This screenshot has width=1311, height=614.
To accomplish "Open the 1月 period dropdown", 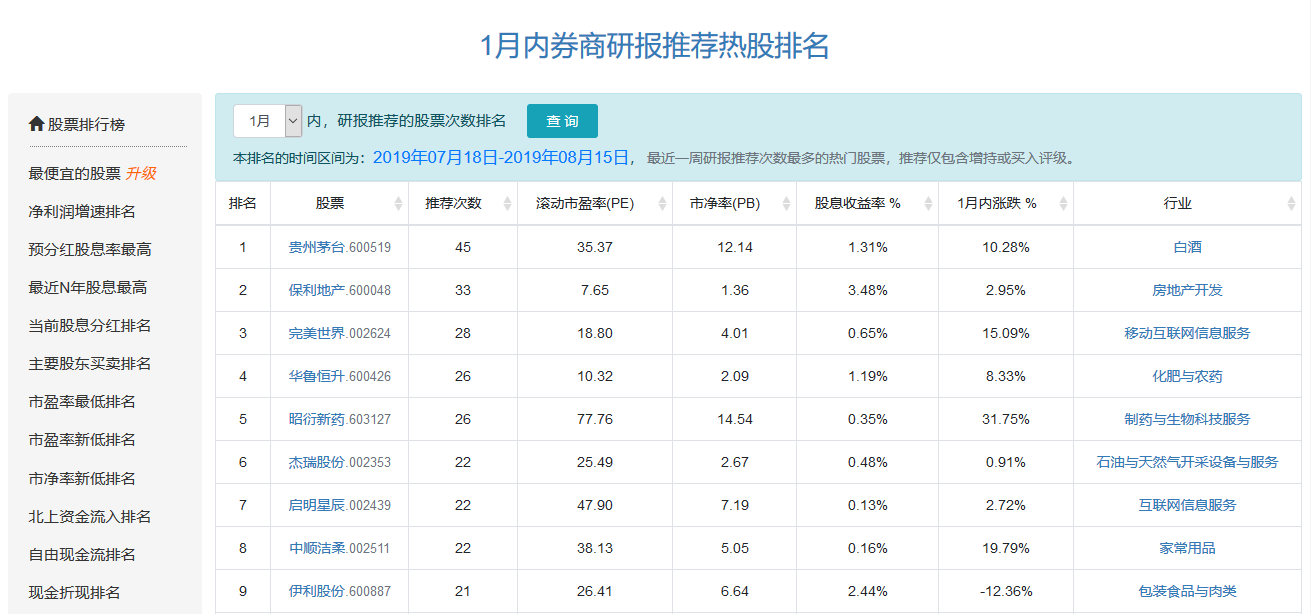I will 267,121.
